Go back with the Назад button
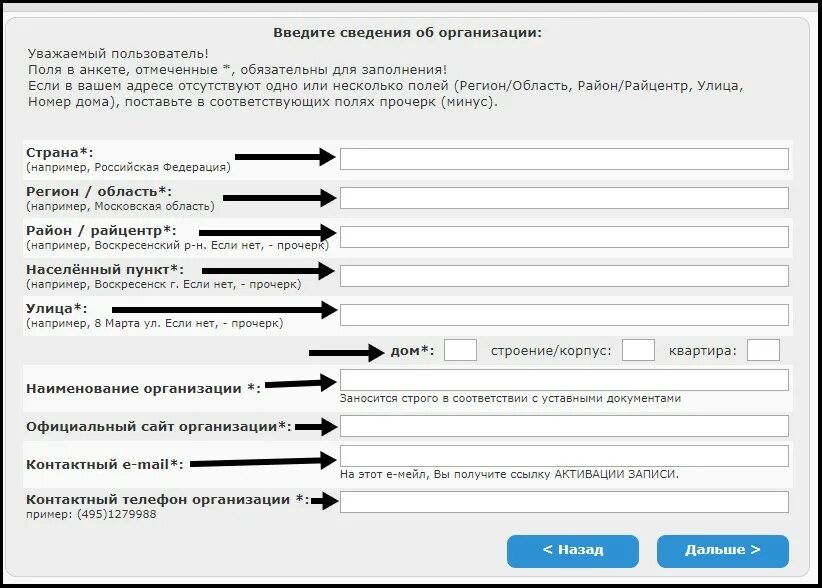 pyautogui.click(x=572, y=551)
